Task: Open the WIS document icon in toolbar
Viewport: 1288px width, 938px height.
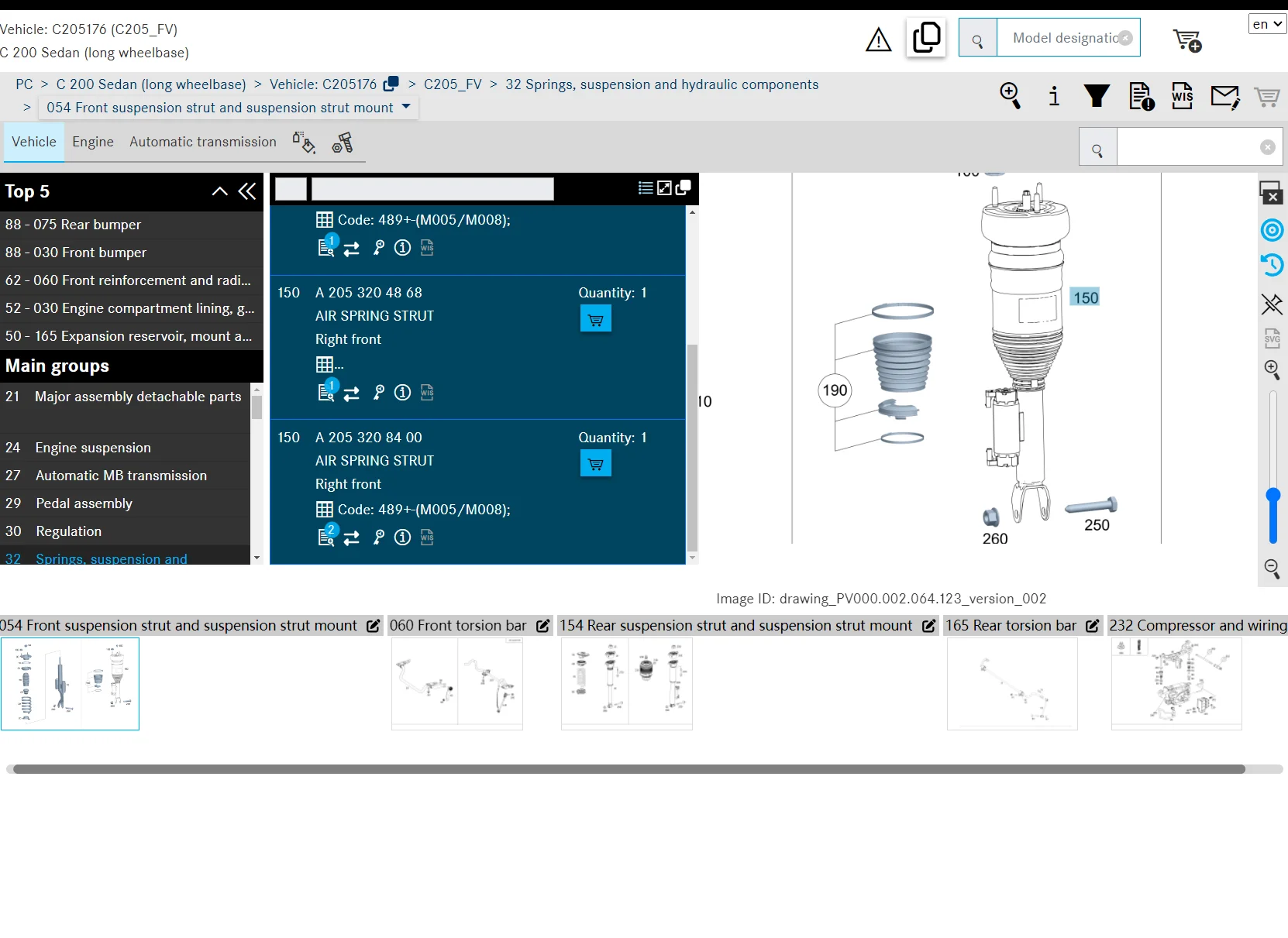Action: point(1183,96)
